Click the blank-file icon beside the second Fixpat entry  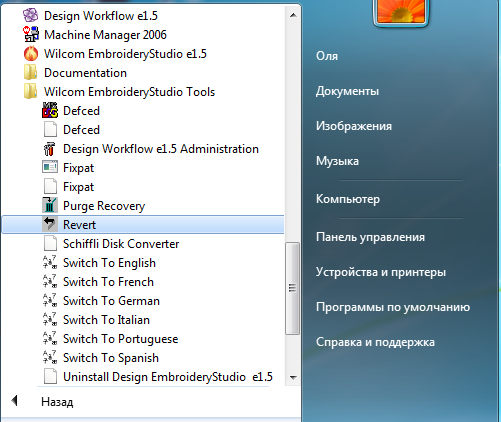[x=50, y=186]
